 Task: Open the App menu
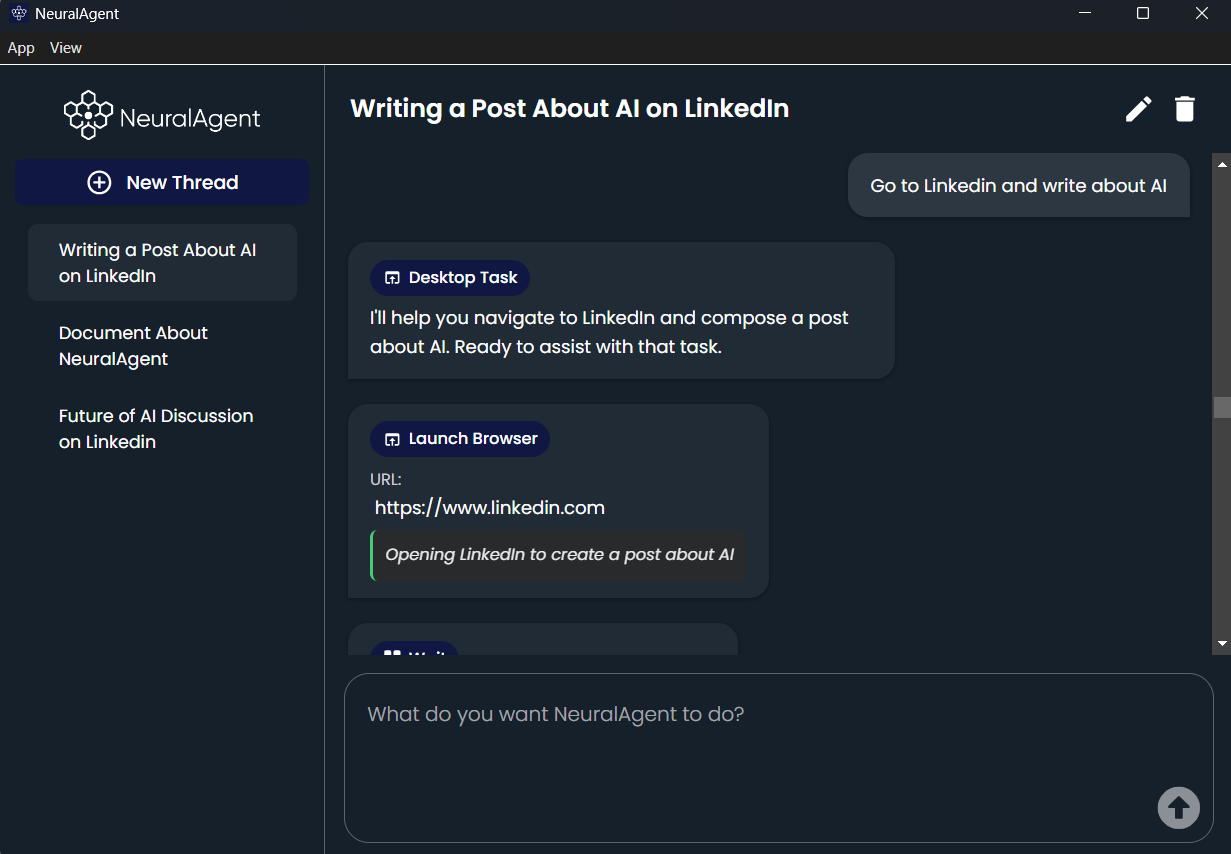[x=21, y=48]
